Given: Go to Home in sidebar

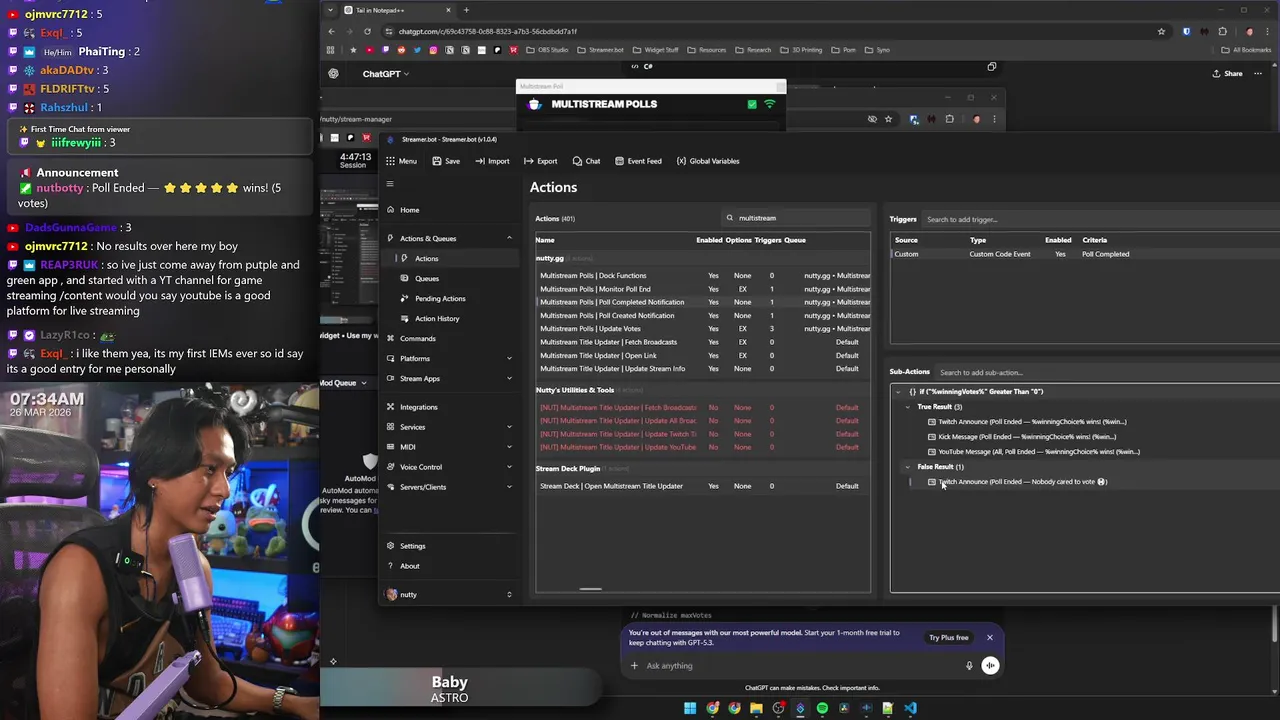Looking at the screenshot, I should click(409, 210).
